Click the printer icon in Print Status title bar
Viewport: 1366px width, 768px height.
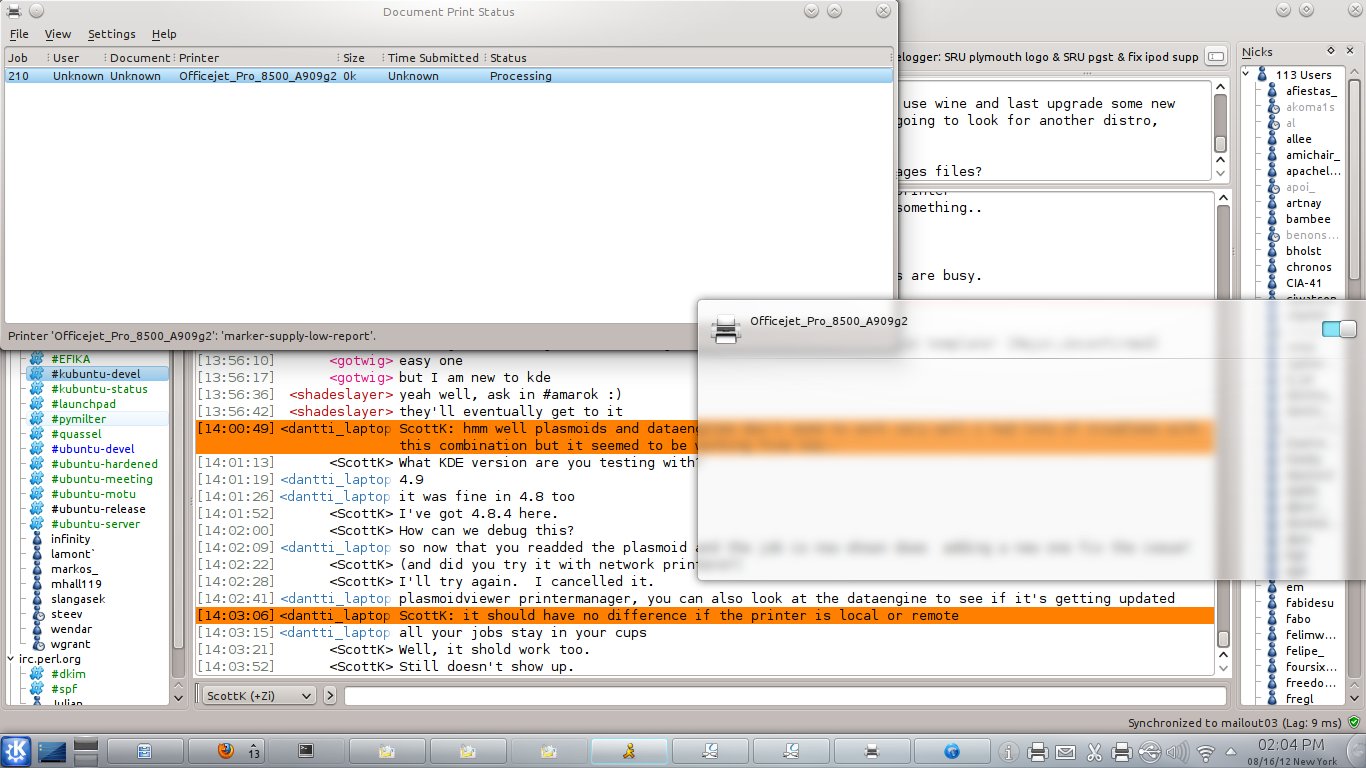click(14, 10)
